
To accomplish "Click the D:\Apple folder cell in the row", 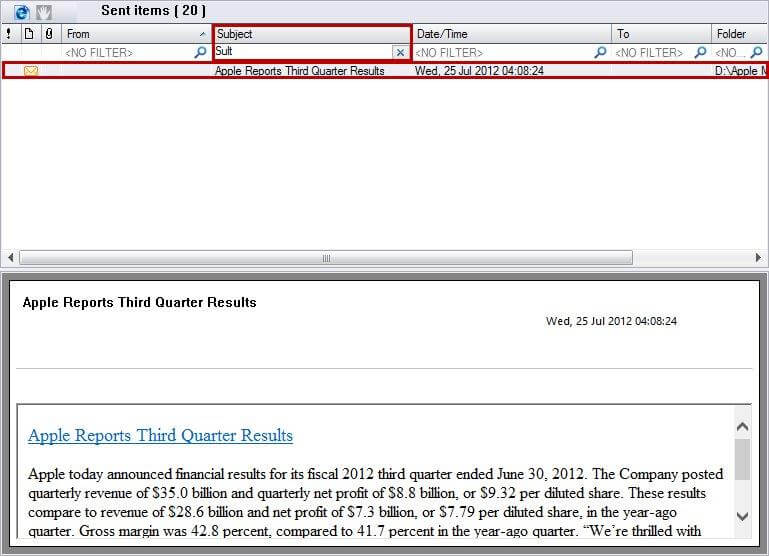I will point(741,71).
